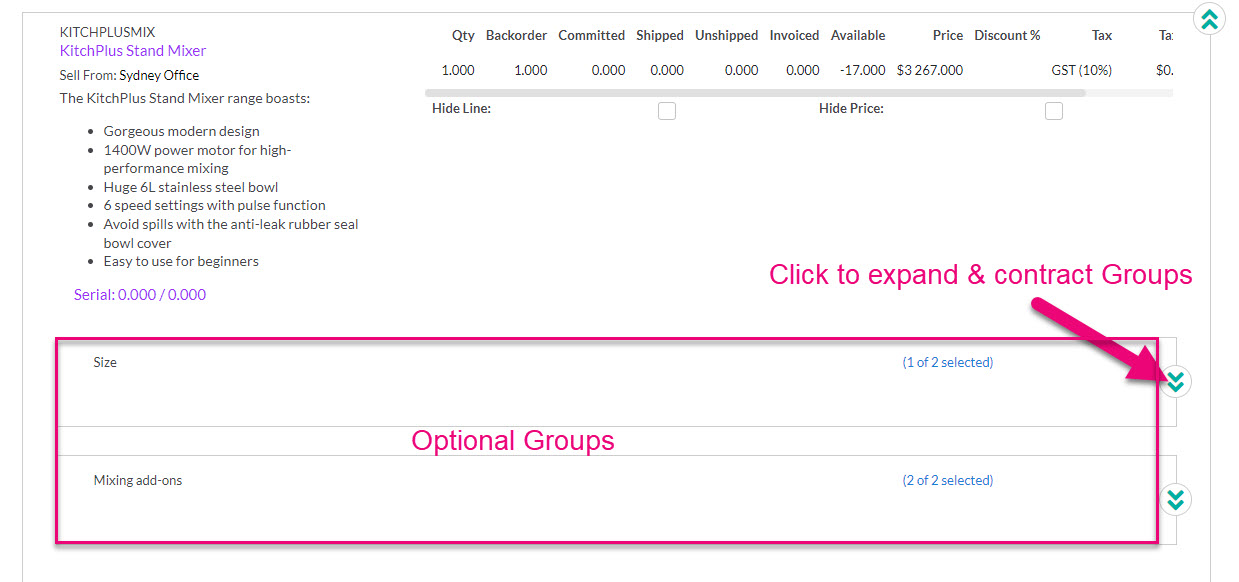The width and height of the screenshot is (1239, 582).
Task: Click the Invoiced value 0.000
Action: tap(803, 70)
